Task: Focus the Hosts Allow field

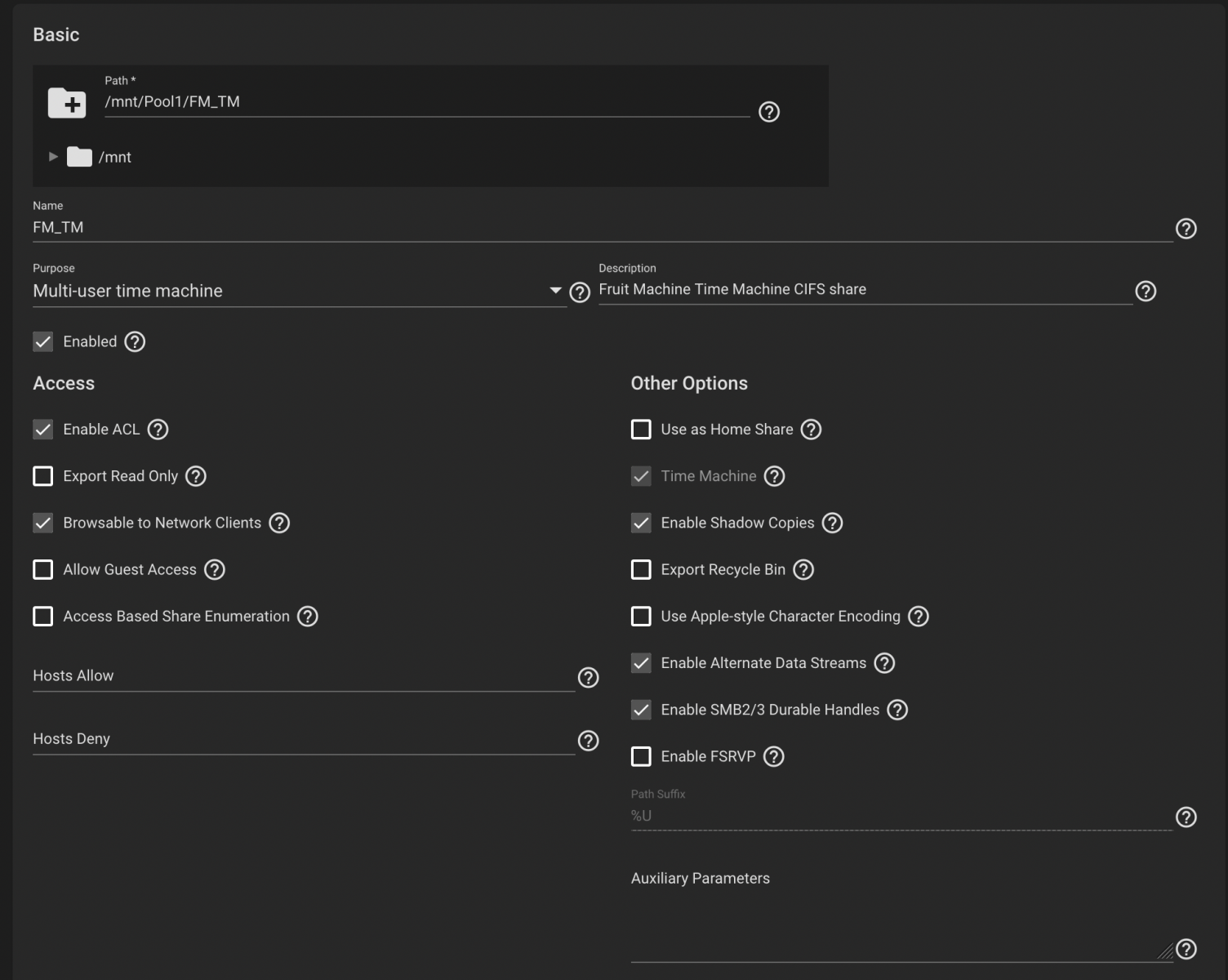Action: point(304,676)
